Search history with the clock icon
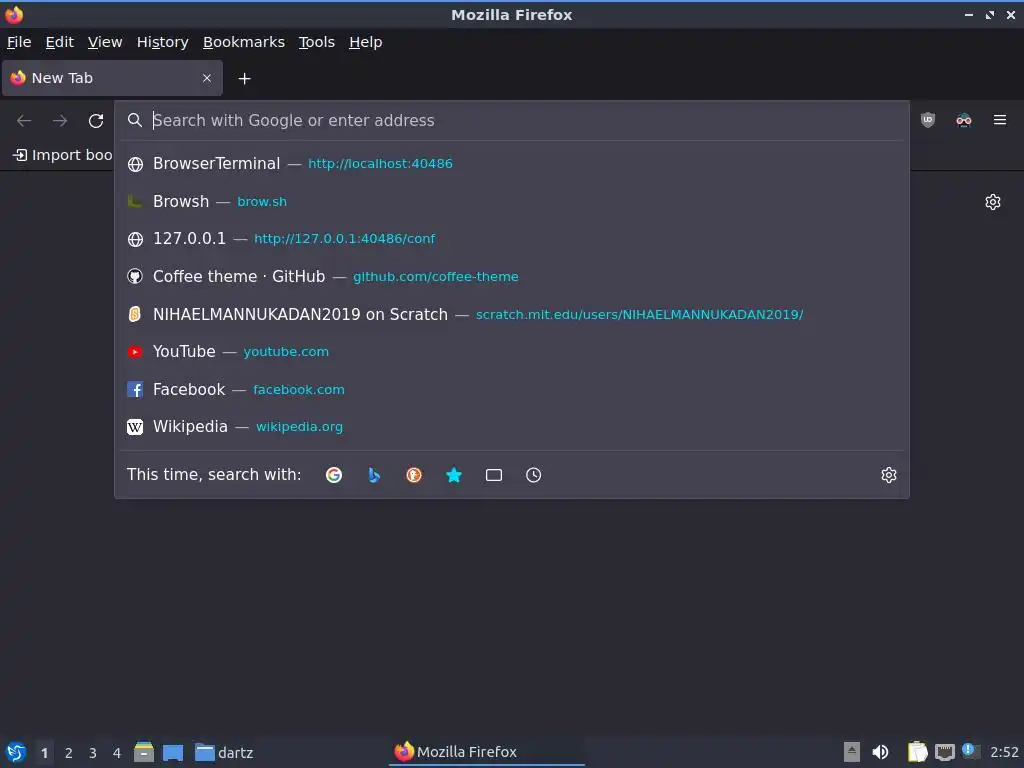This screenshot has height=768, width=1024. pyautogui.click(x=534, y=475)
